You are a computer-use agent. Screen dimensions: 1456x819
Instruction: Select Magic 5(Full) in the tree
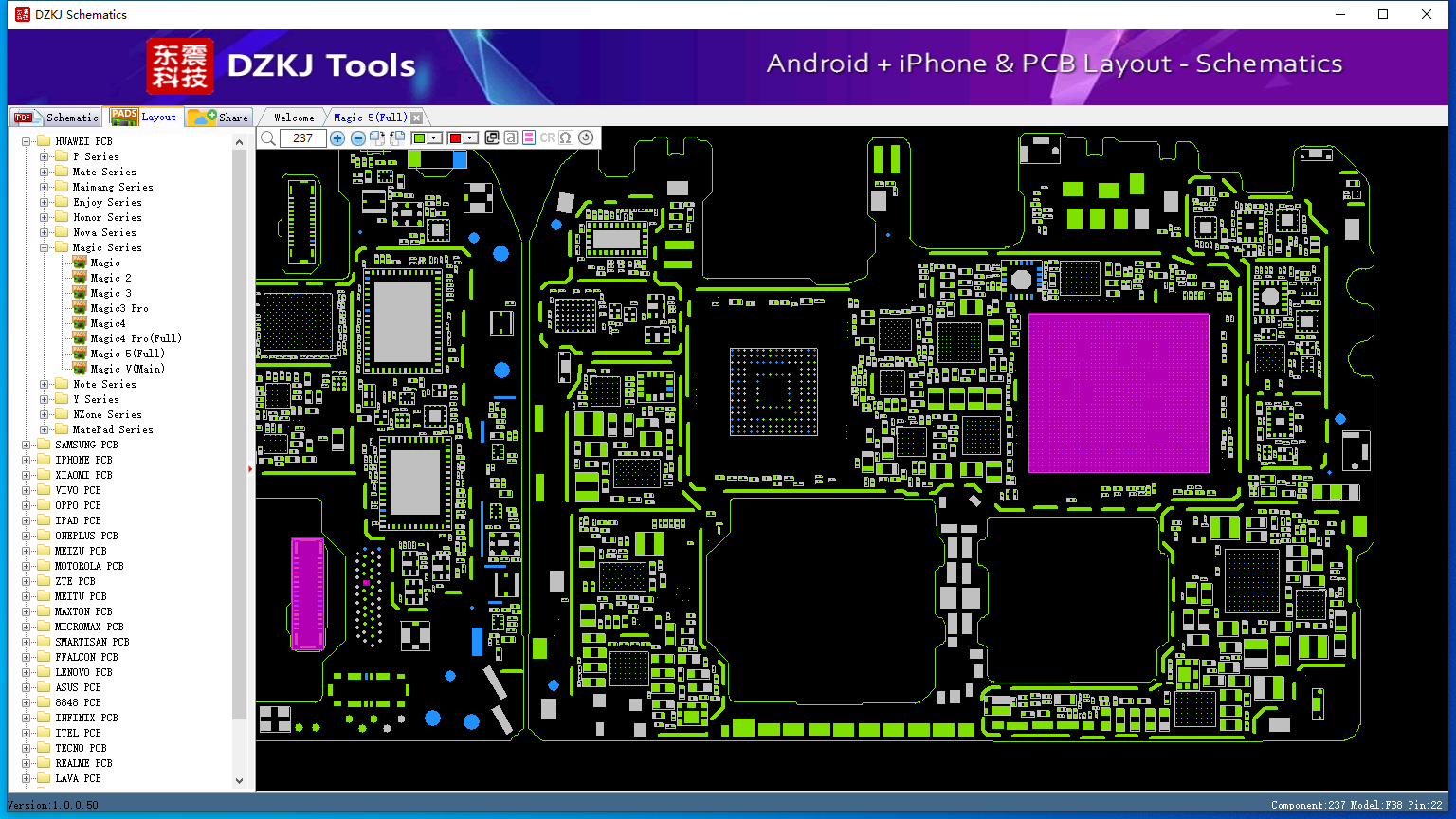click(127, 354)
